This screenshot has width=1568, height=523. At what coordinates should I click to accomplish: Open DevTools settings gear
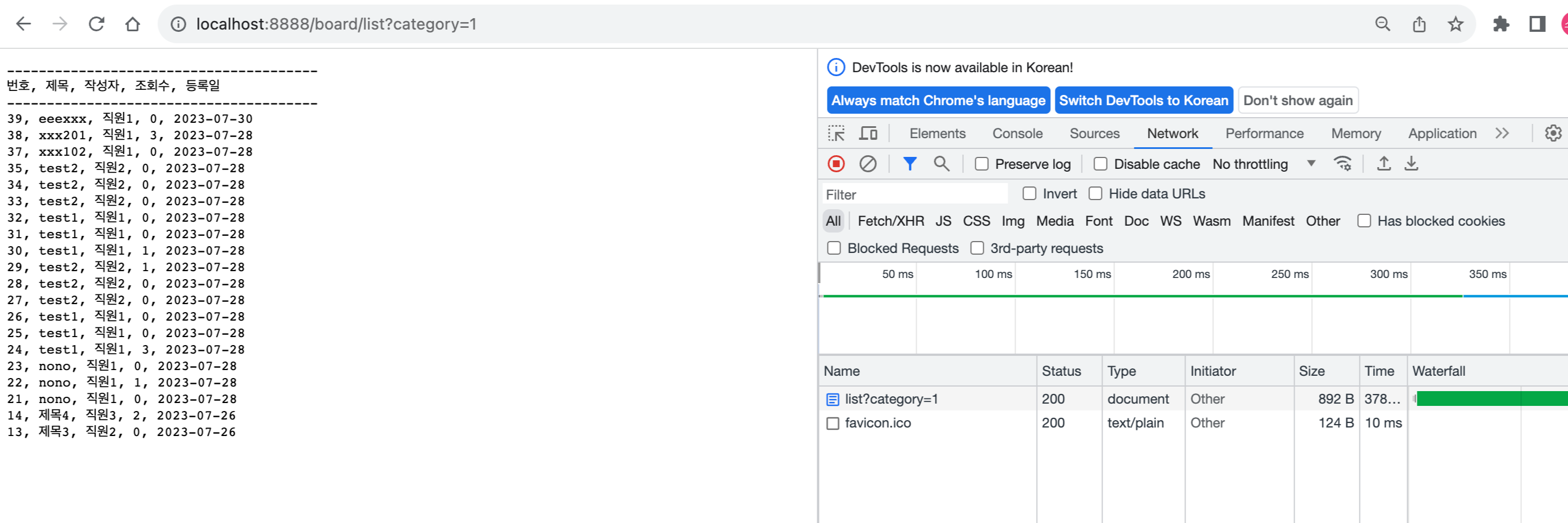coord(1553,134)
